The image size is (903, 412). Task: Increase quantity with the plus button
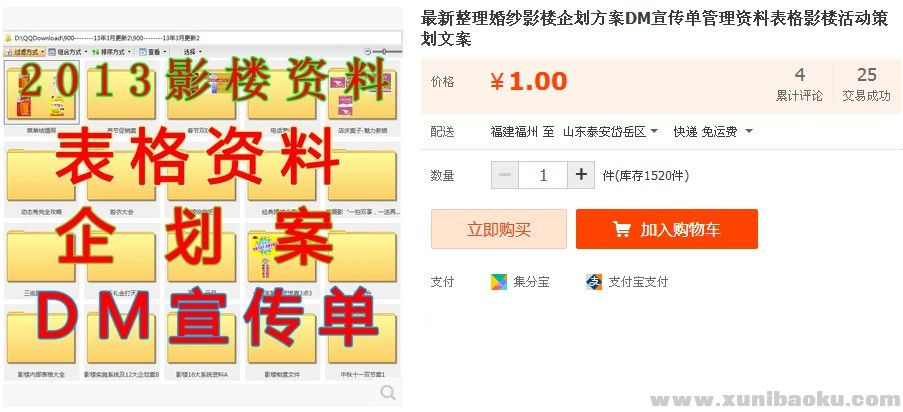(x=581, y=175)
